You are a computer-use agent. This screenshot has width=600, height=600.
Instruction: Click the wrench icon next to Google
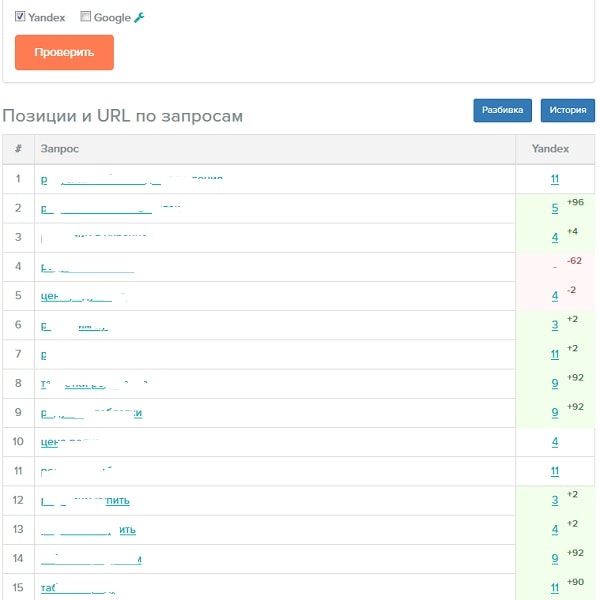click(140, 17)
